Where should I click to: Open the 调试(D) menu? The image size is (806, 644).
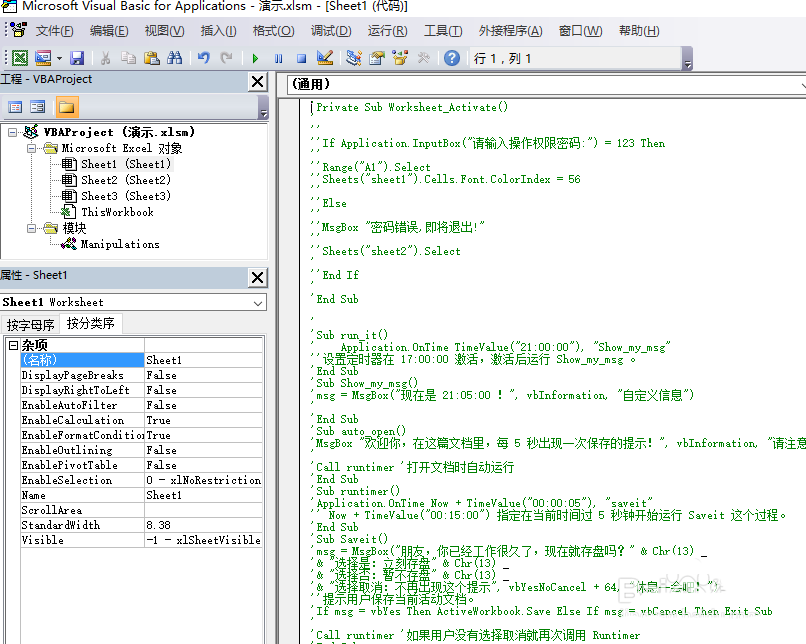tap(331, 31)
